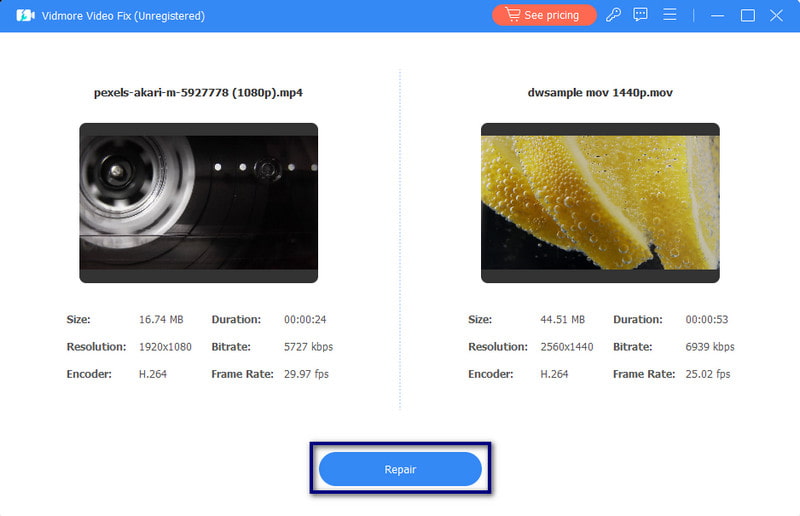The image size is (800, 516).
Task: Click the key-shaped Register icon
Action: point(614,15)
